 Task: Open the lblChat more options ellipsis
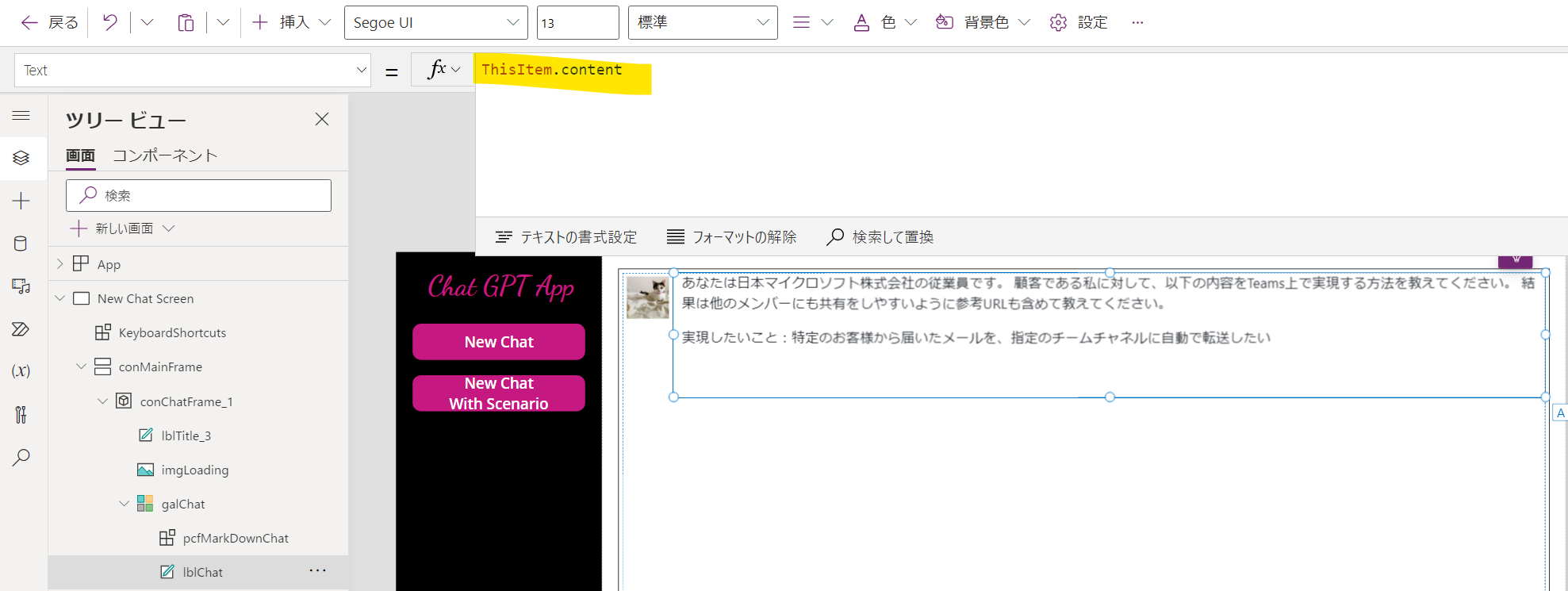(318, 570)
